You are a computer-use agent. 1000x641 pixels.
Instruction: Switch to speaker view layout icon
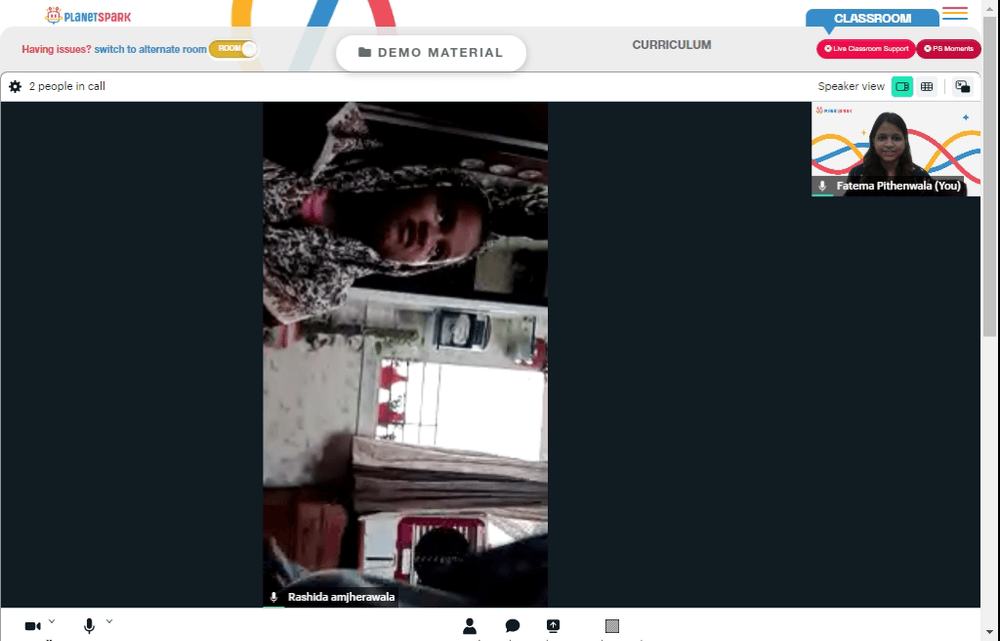click(902, 87)
